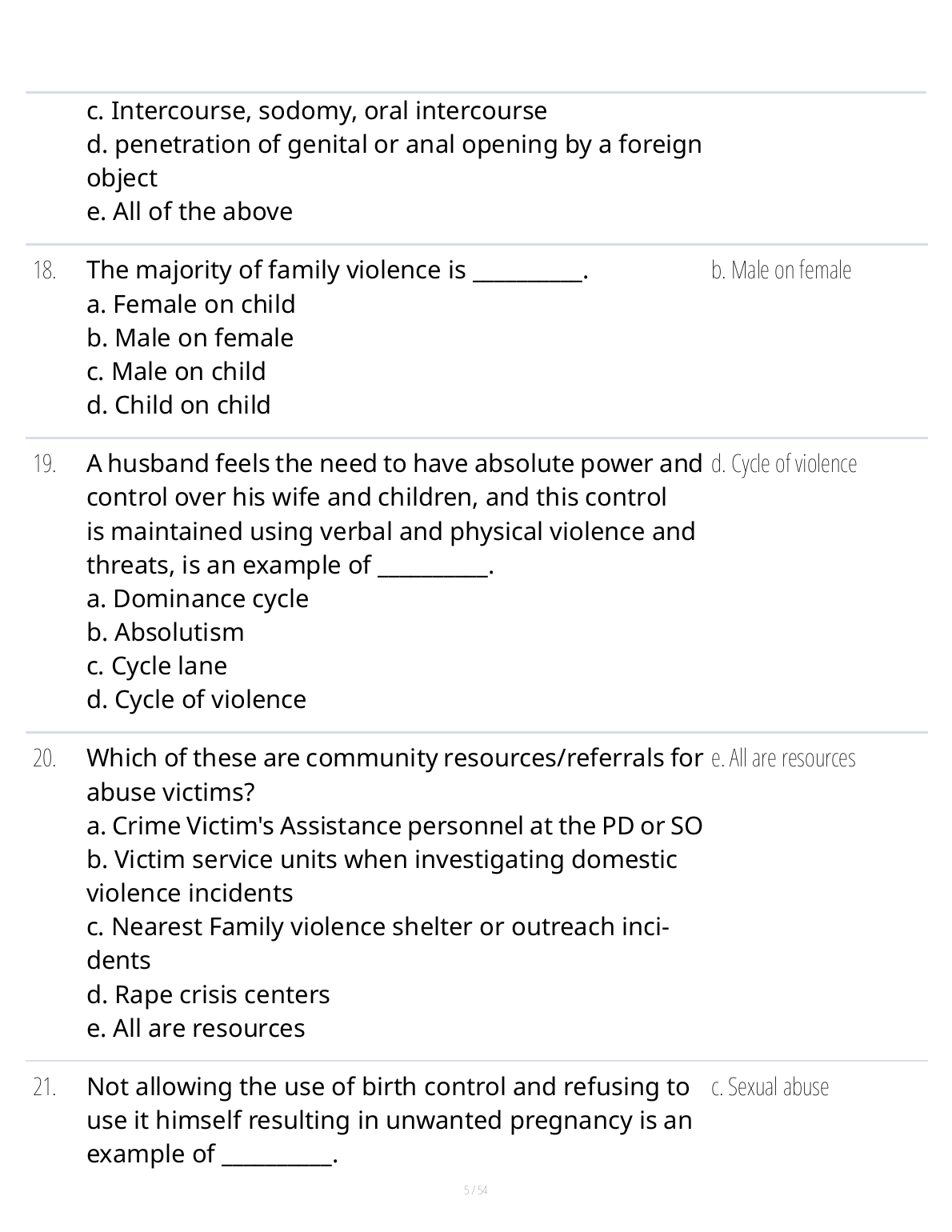This screenshot has height=1232, width=952.
Task: Click 'c. Intercourse, sodomy, oral intercourse' line
Action: (x=317, y=111)
